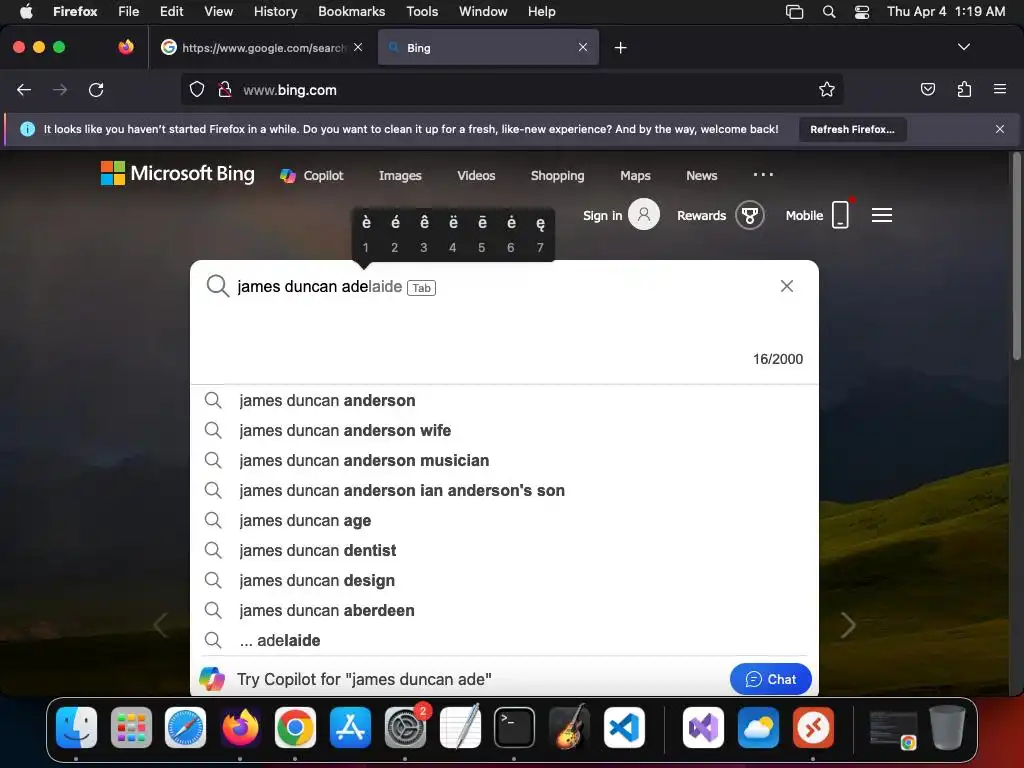
Task: Show next background image with right chevron
Action: [848, 625]
